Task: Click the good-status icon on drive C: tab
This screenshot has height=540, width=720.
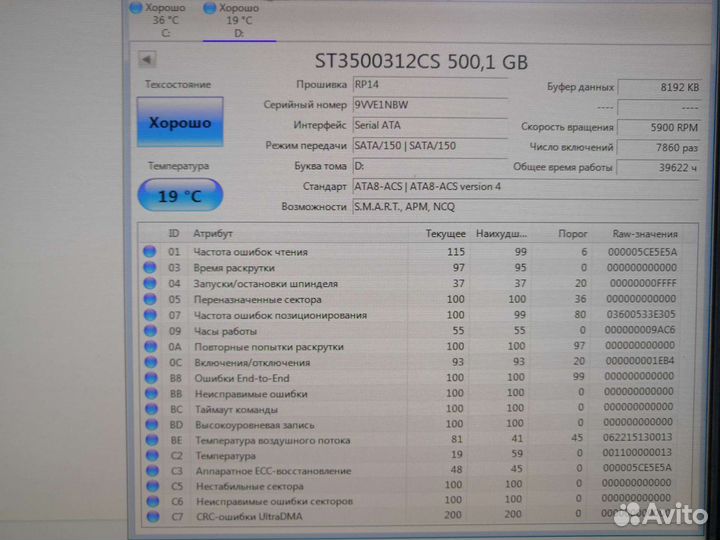Action: click(136, 8)
